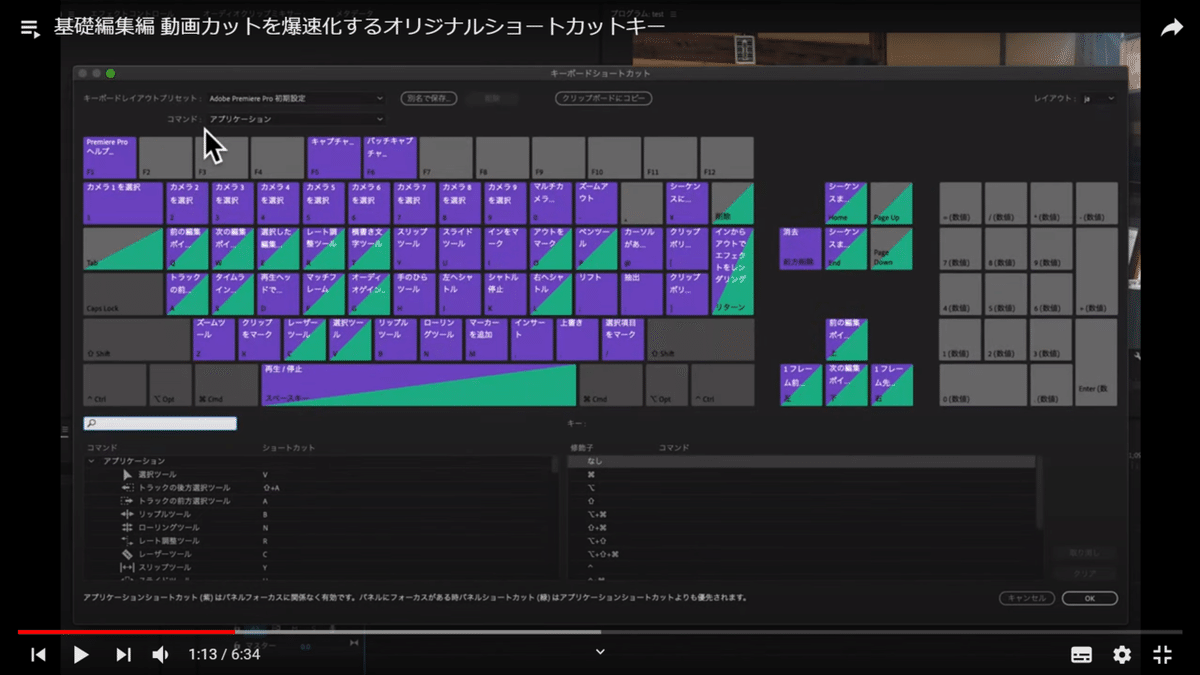Screen dimensions: 1200x675
Task: Click the 選択ツール V key
Action: coord(350,340)
